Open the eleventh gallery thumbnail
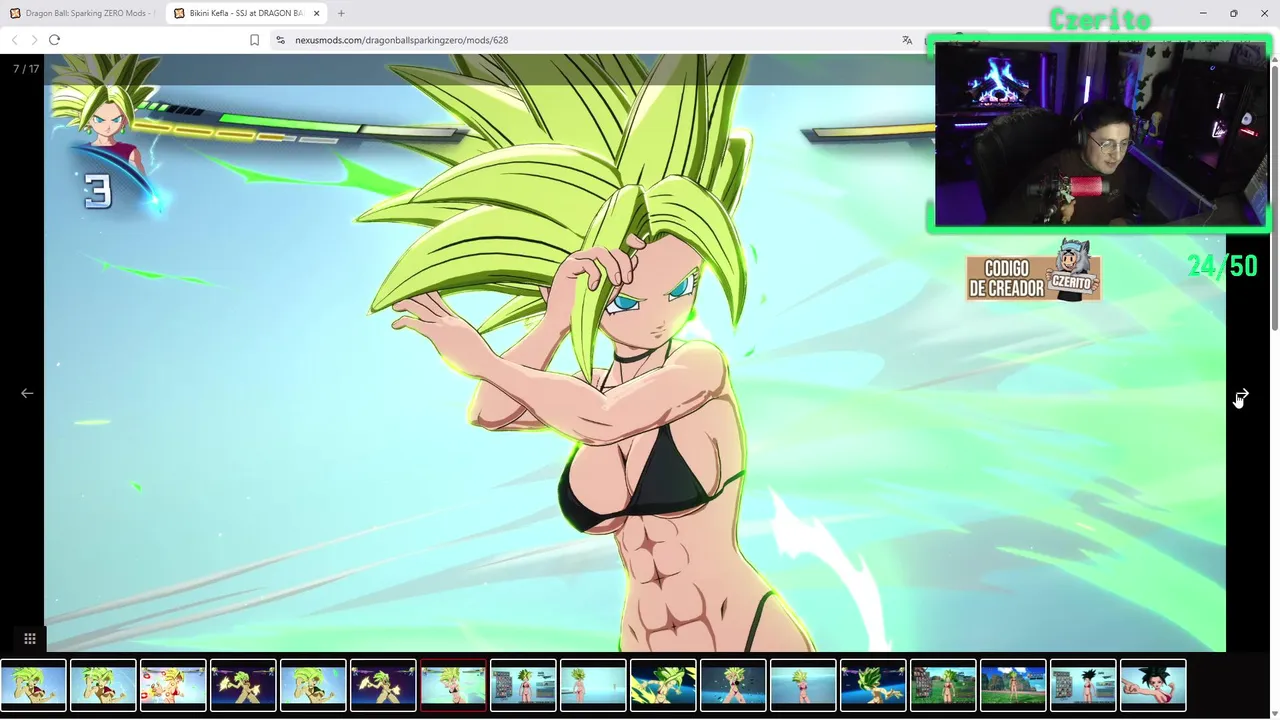Screen dimensions: 1280x720 (733, 685)
